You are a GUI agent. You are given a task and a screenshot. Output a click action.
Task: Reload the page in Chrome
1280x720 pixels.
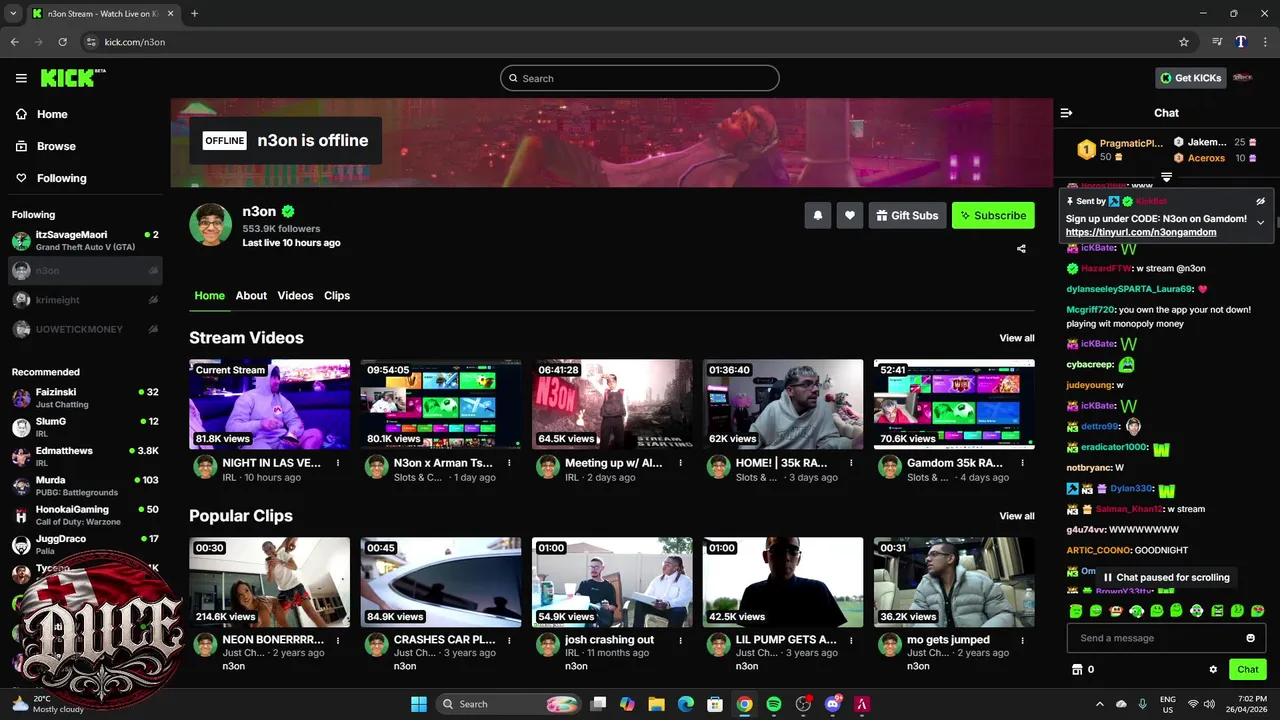[63, 42]
